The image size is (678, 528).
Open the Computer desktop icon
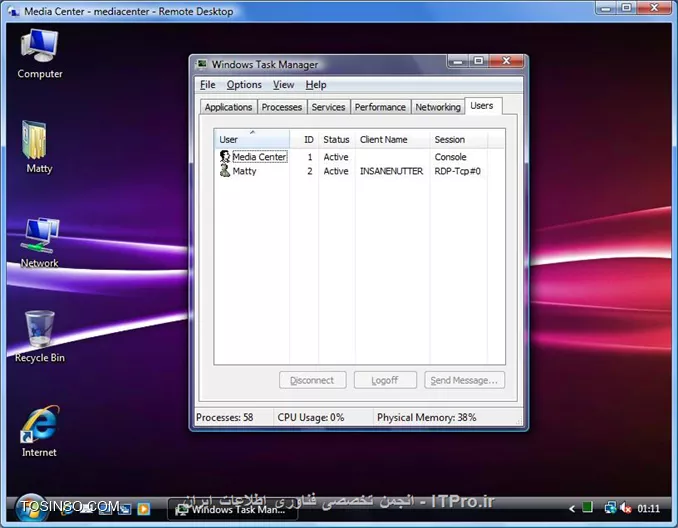[x=39, y=53]
